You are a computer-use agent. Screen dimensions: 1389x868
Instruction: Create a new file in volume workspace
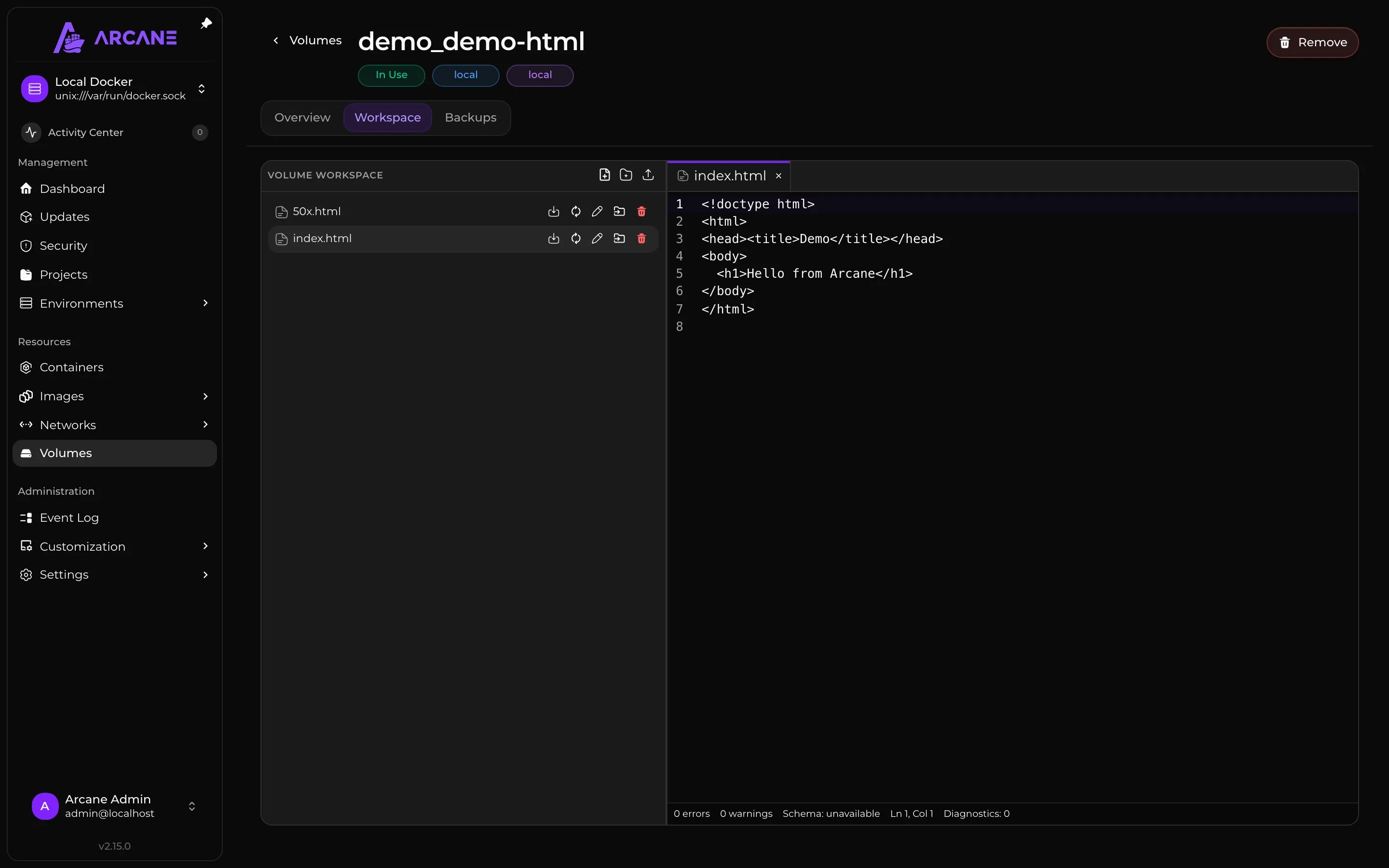click(x=604, y=175)
